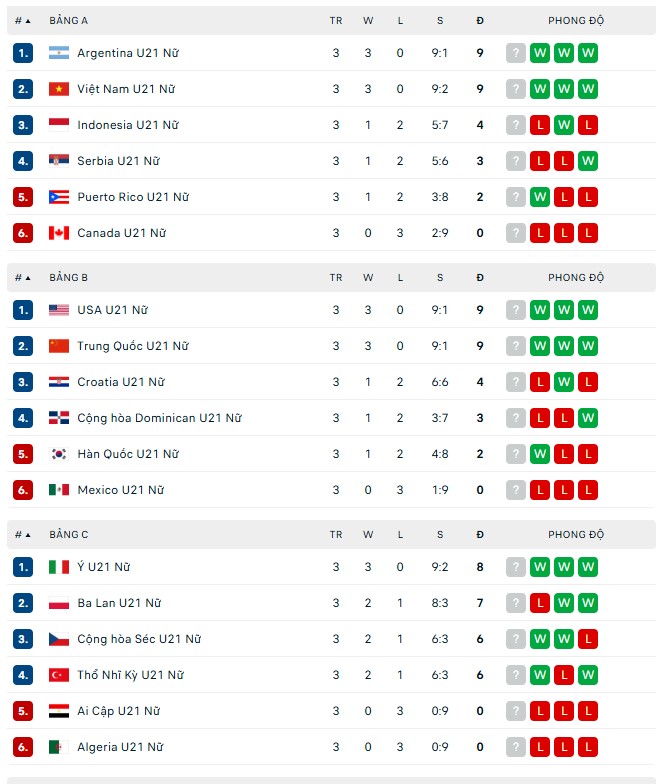Click the USA flag icon
This screenshot has height=784, width=657.
(58, 310)
